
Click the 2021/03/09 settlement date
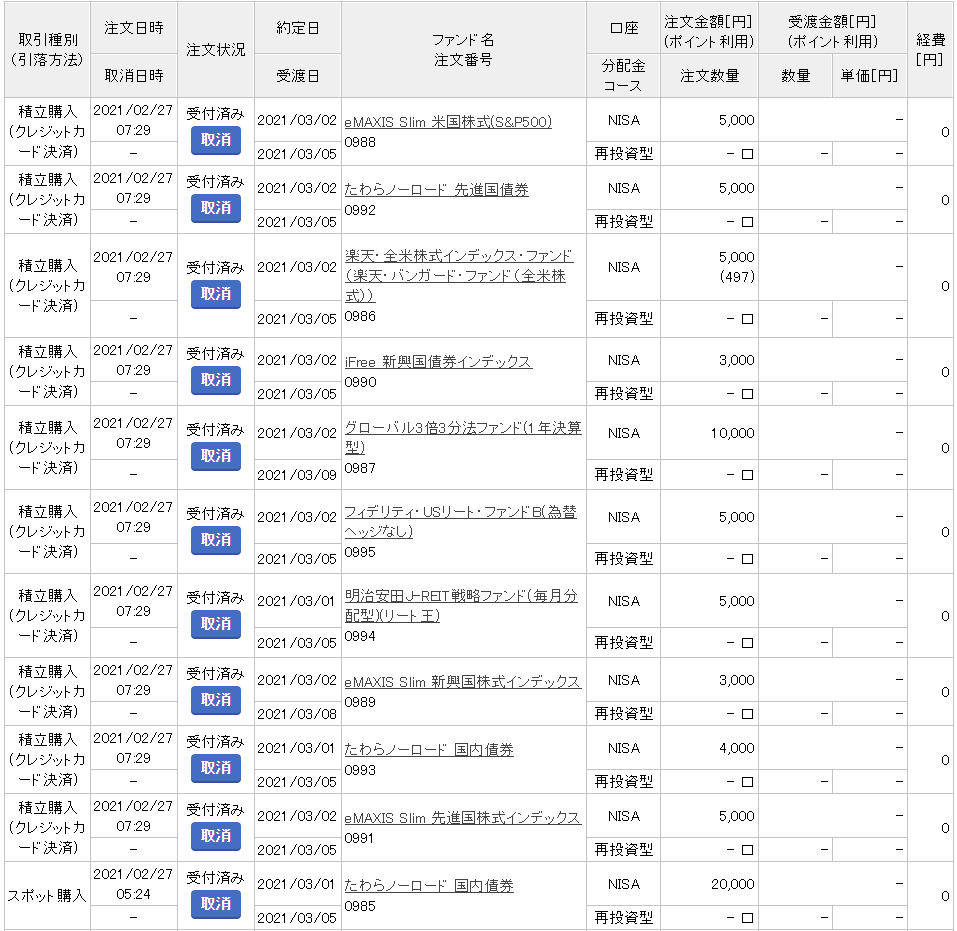tap(297, 475)
